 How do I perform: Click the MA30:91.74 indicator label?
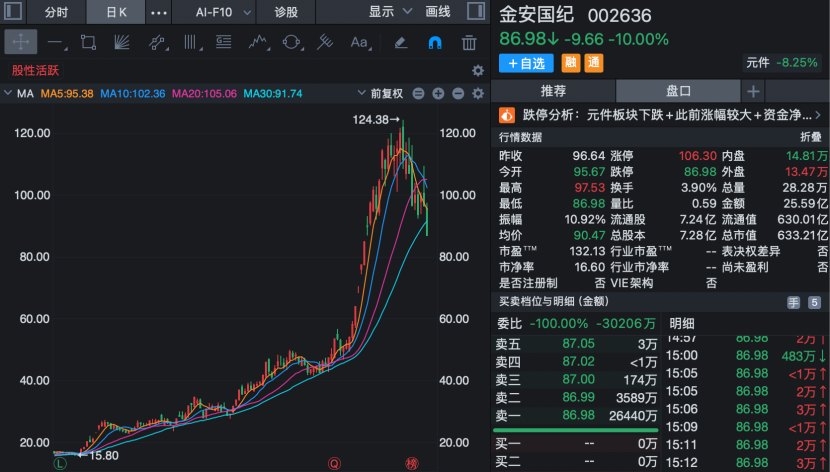click(x=273, y=94)
